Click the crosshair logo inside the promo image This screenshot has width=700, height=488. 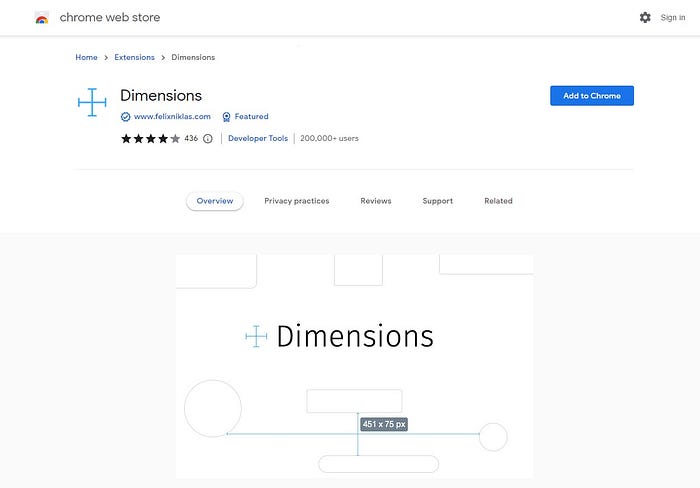[256, 336]
